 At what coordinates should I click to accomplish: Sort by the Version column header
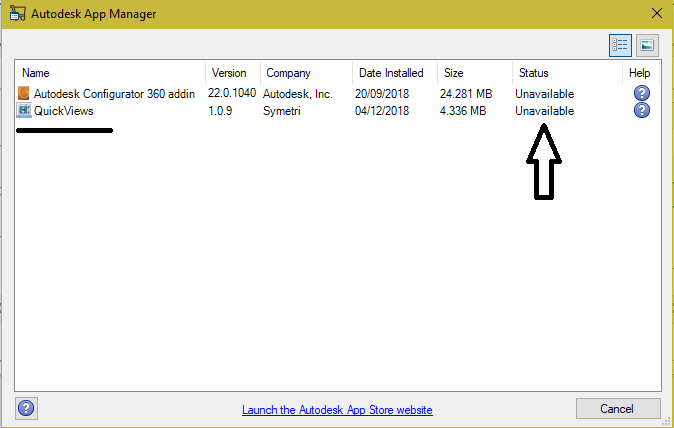pos(229,73)
